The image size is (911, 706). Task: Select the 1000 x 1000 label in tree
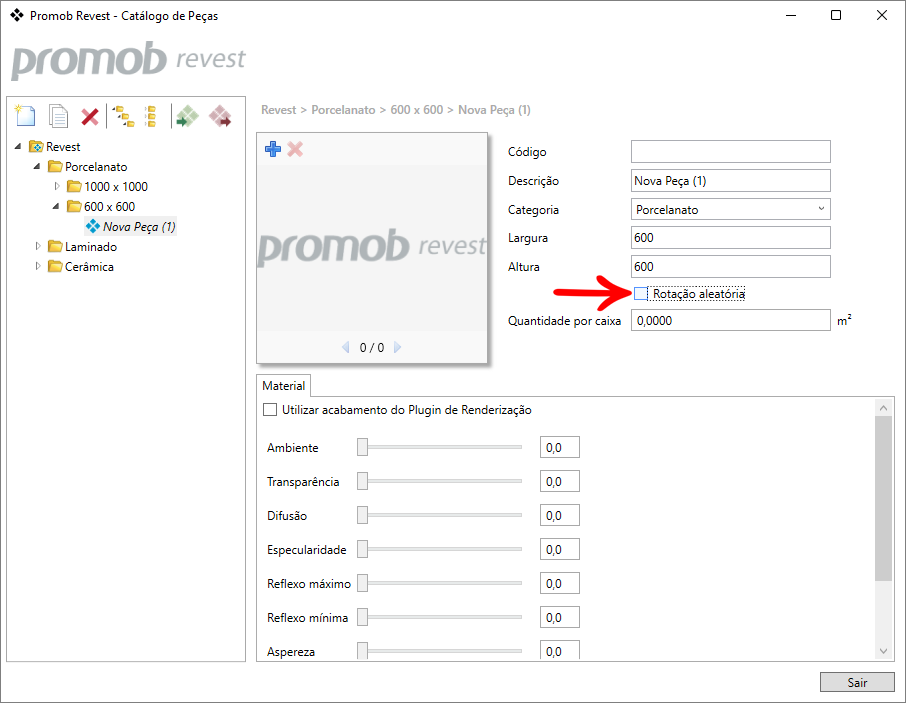(x=116, y=187)
